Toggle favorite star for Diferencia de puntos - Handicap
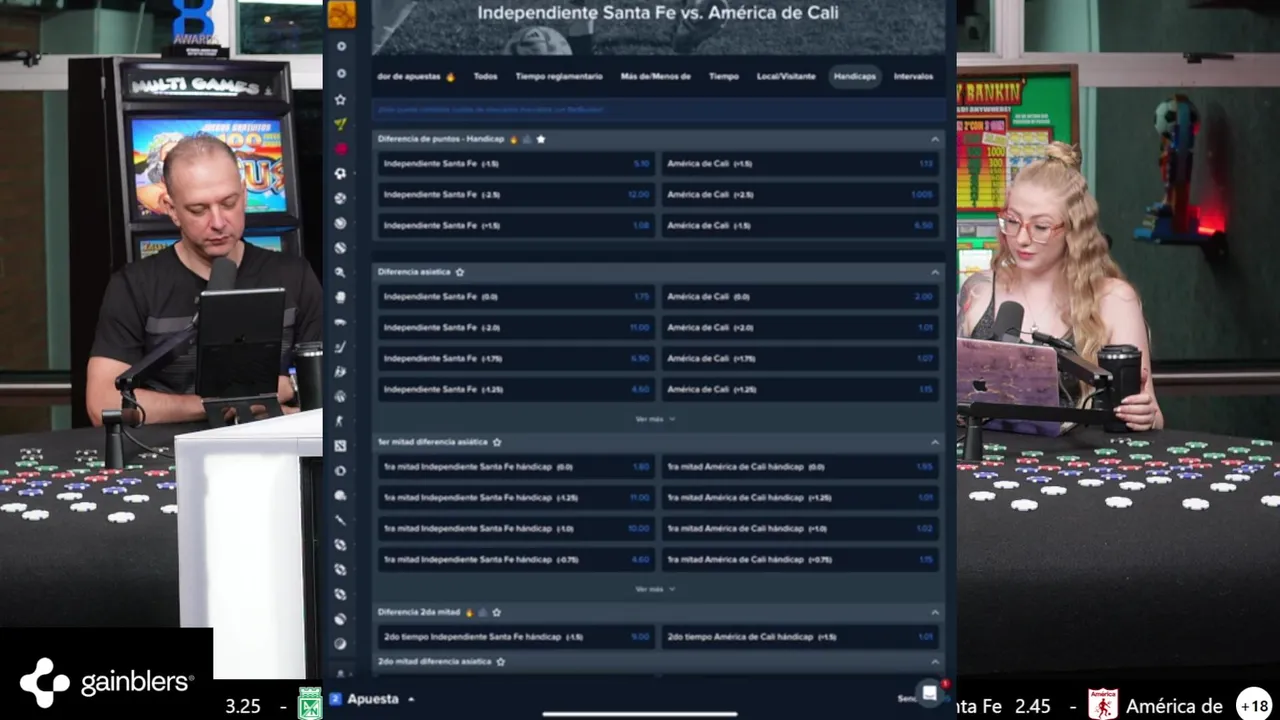 coord(541,139)
